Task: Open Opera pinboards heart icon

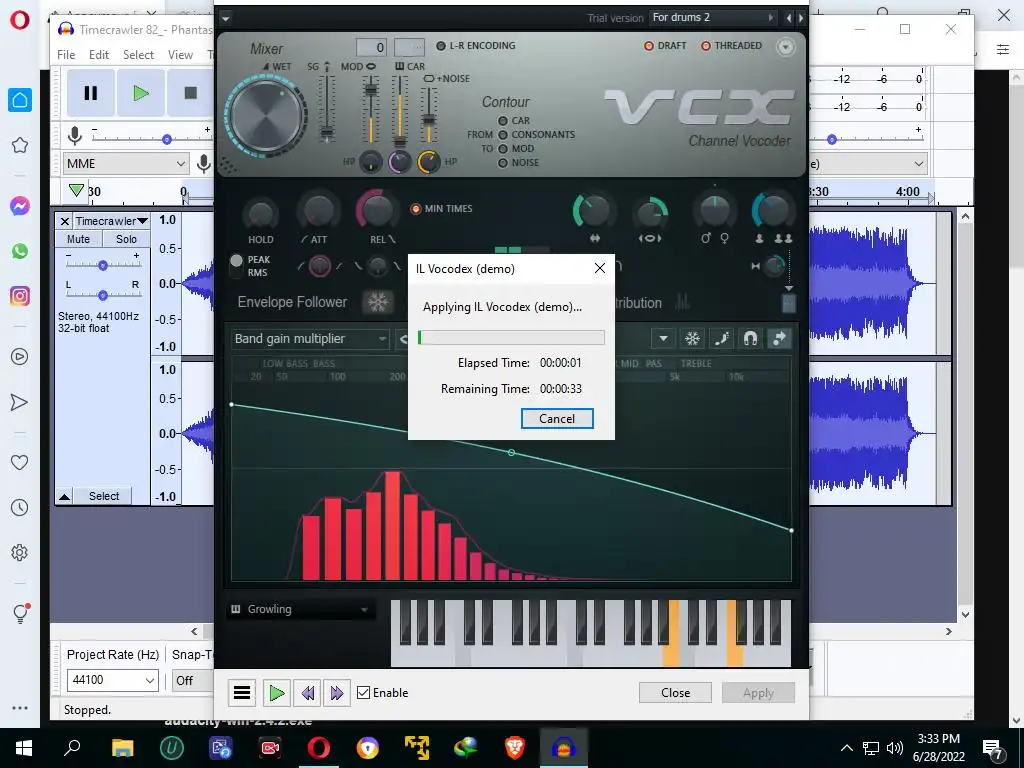Action: pos(20,462)
